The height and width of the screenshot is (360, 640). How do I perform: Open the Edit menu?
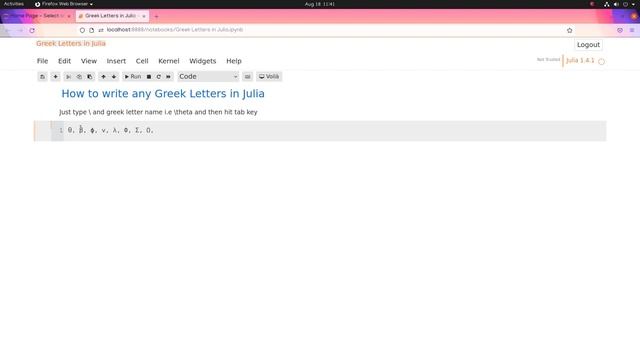click(x=64, y=61)
